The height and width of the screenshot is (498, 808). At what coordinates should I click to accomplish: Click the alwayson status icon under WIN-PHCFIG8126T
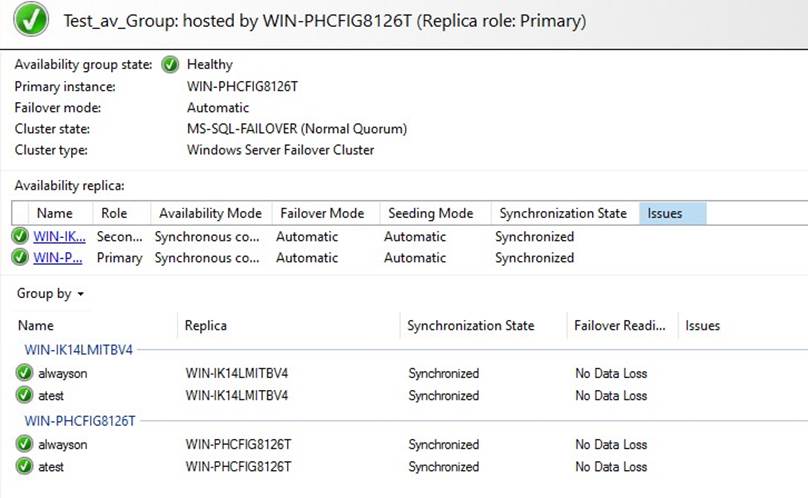point(24,445)
